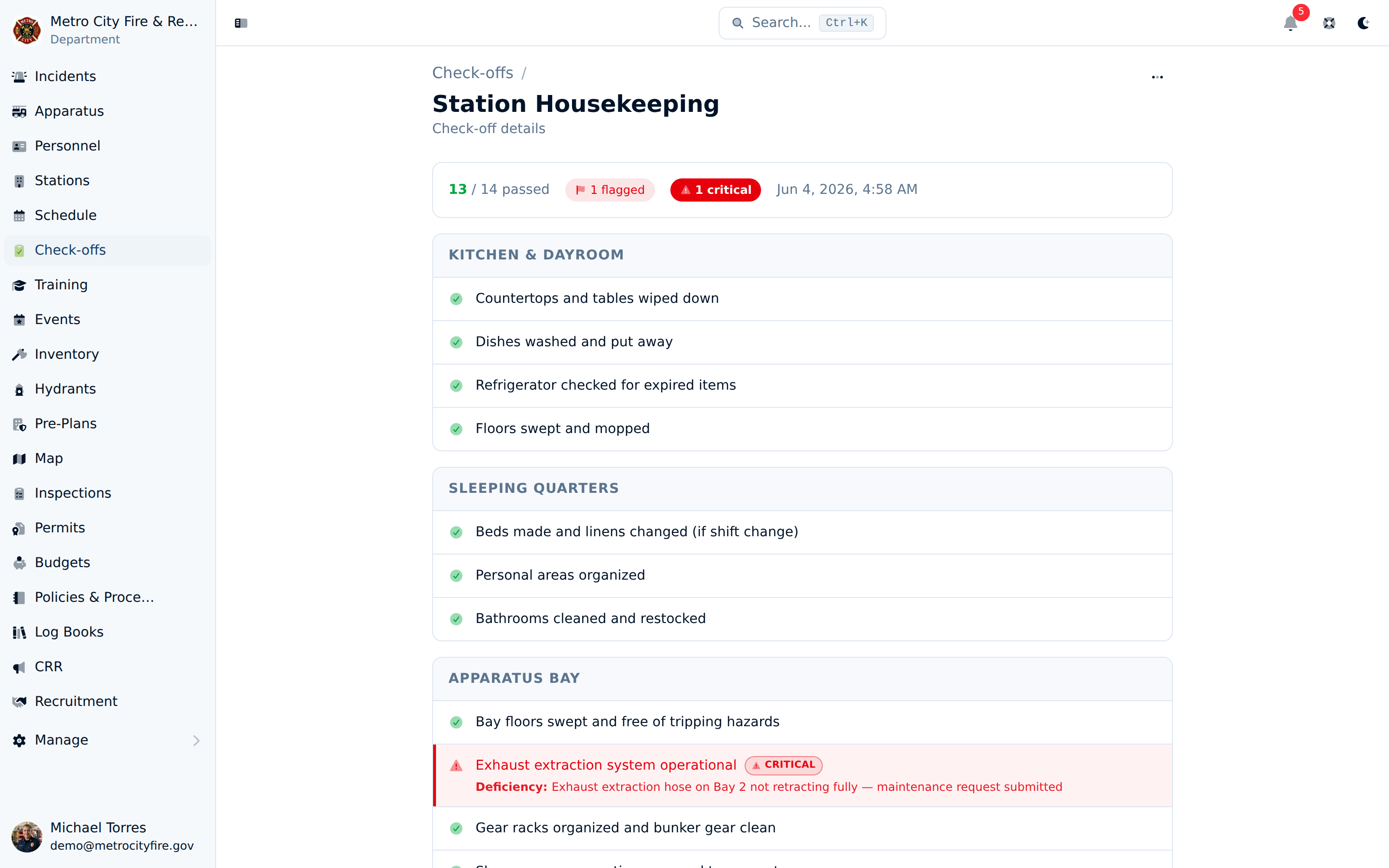Click the 1 flagged badge
Viewport: 1389px width, 868px height.
coord(610,190)
